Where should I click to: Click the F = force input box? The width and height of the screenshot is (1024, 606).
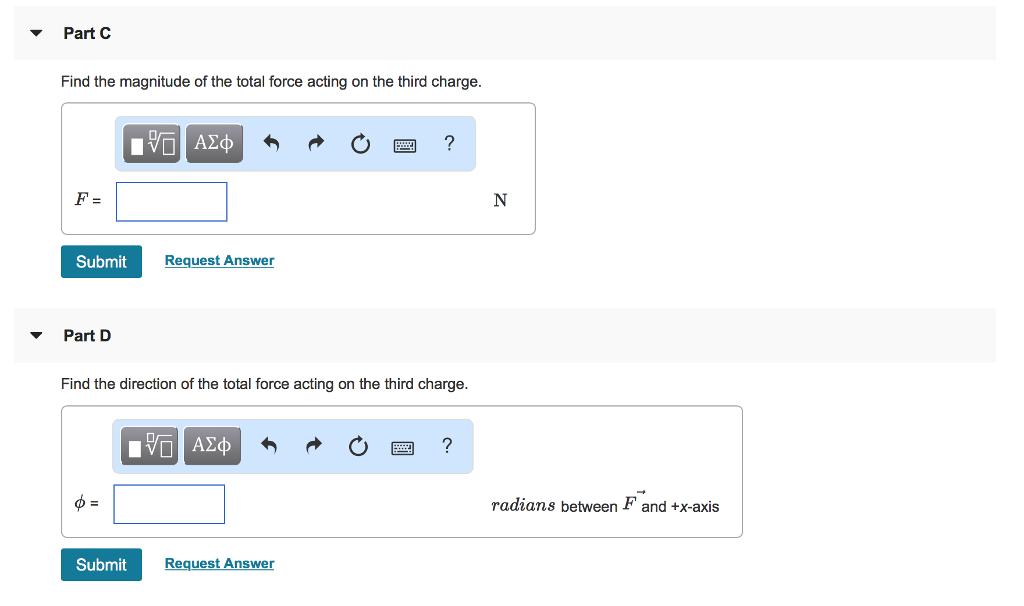coord(172,202)
